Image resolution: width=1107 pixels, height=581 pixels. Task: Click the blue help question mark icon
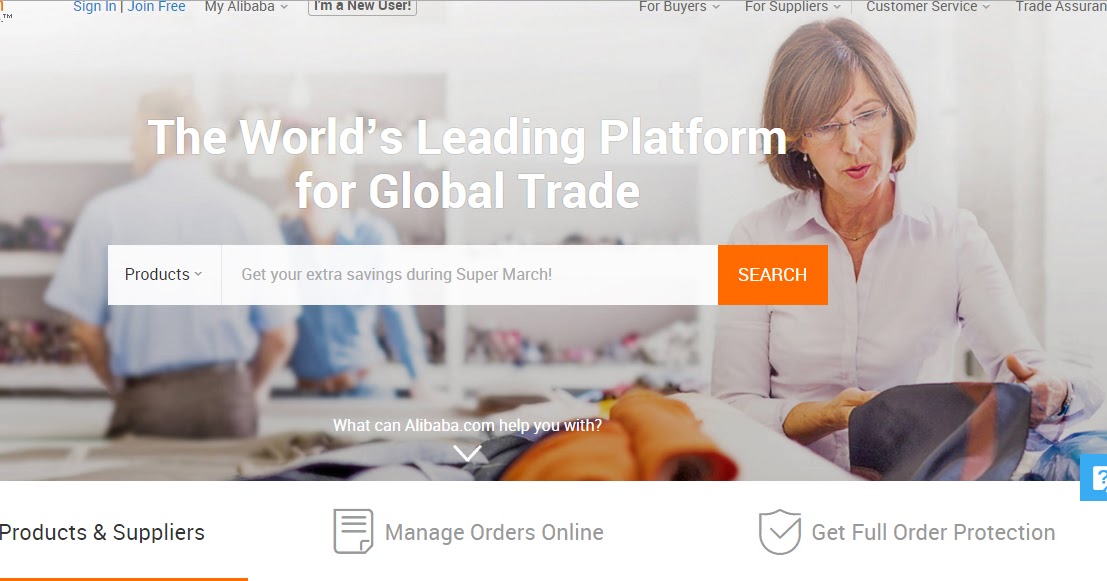pyautogui.click(x=1095, y=478)
